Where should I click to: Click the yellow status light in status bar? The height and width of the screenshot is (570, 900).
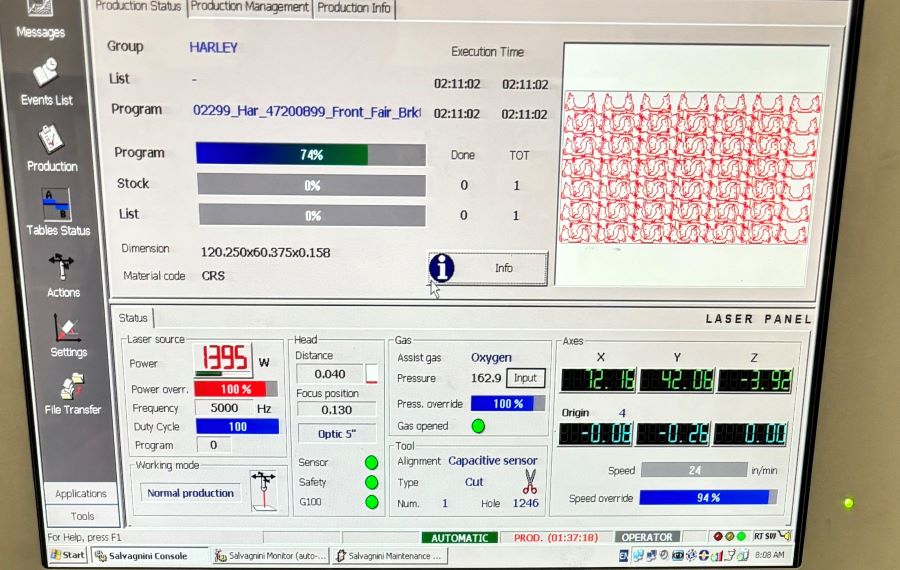point(730,536)
